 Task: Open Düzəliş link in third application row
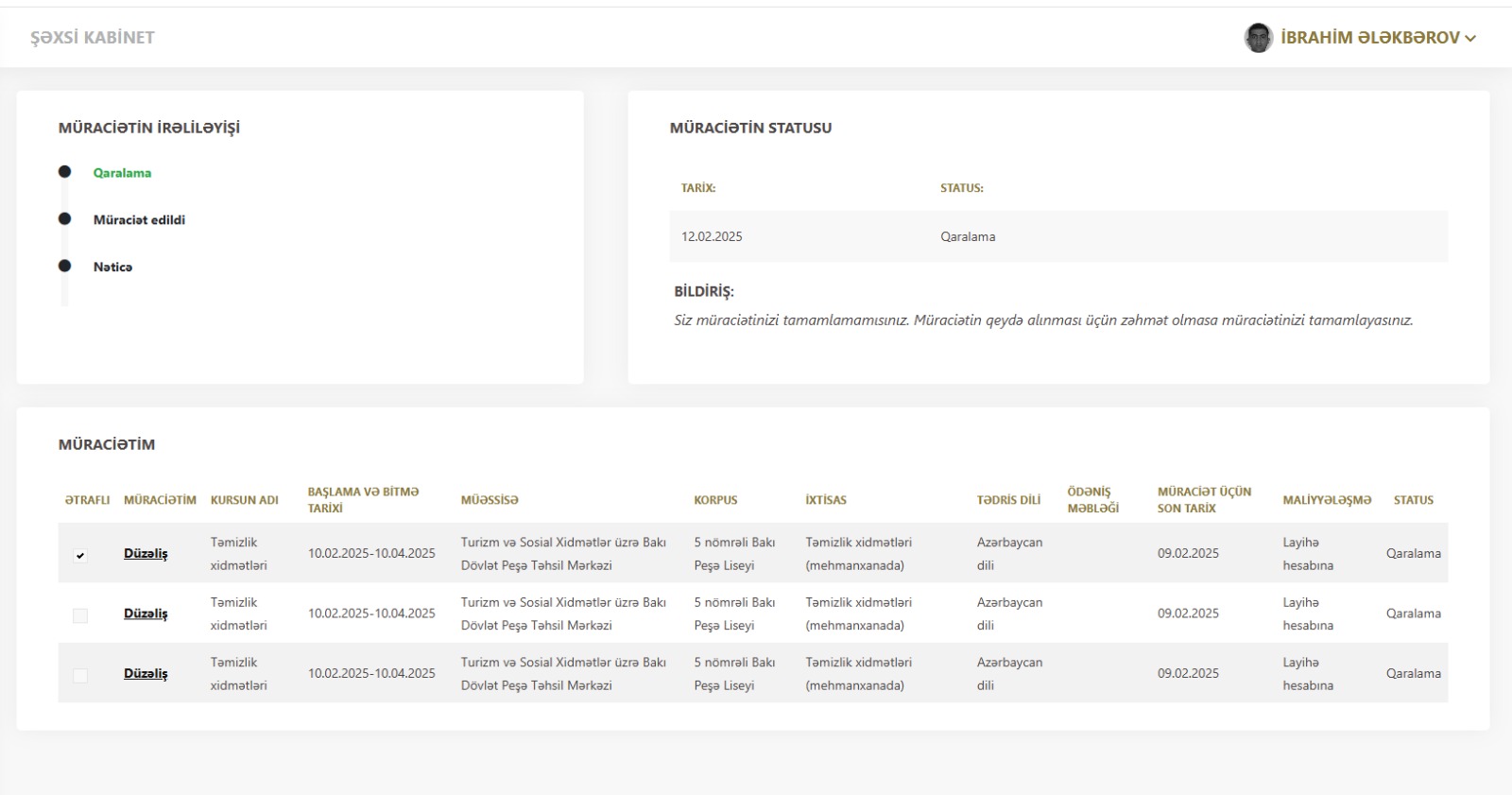(x=146, y=674)
